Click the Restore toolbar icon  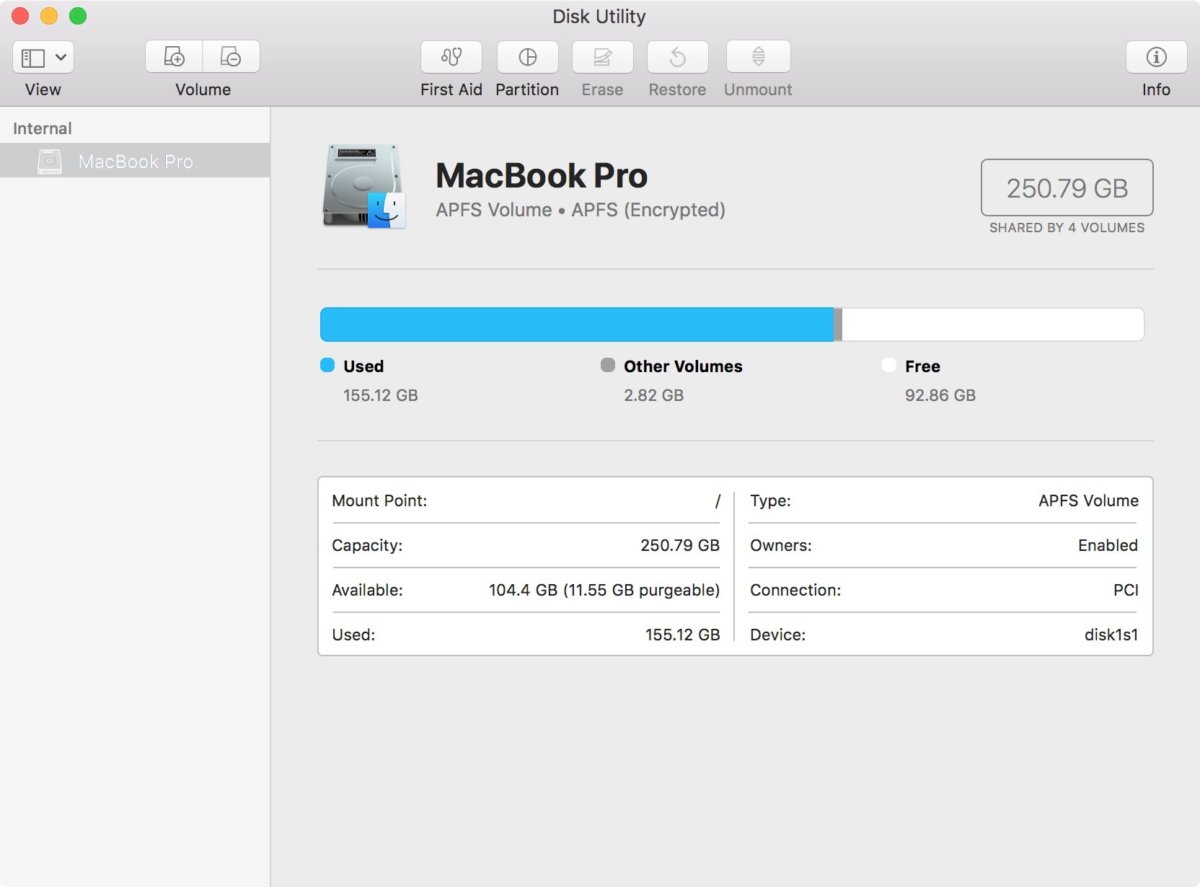click(x=677, y=57)
